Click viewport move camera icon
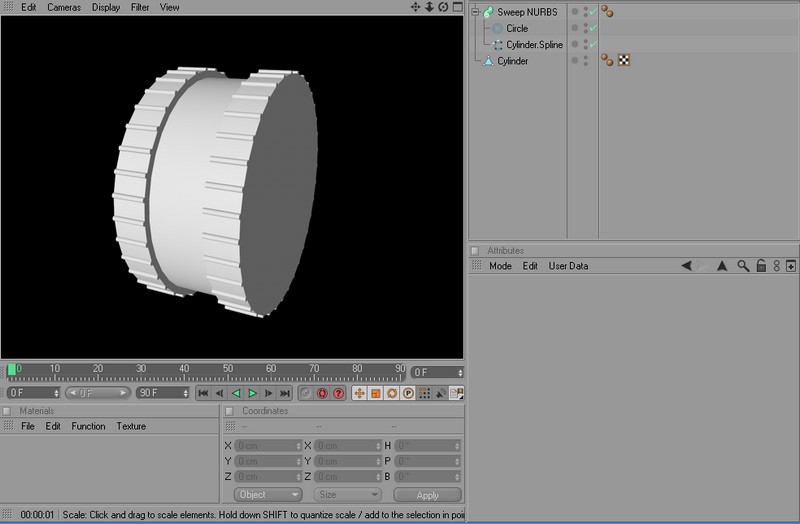Image resolution: width=800 pixels, height=524 pixels. [415, 7]
